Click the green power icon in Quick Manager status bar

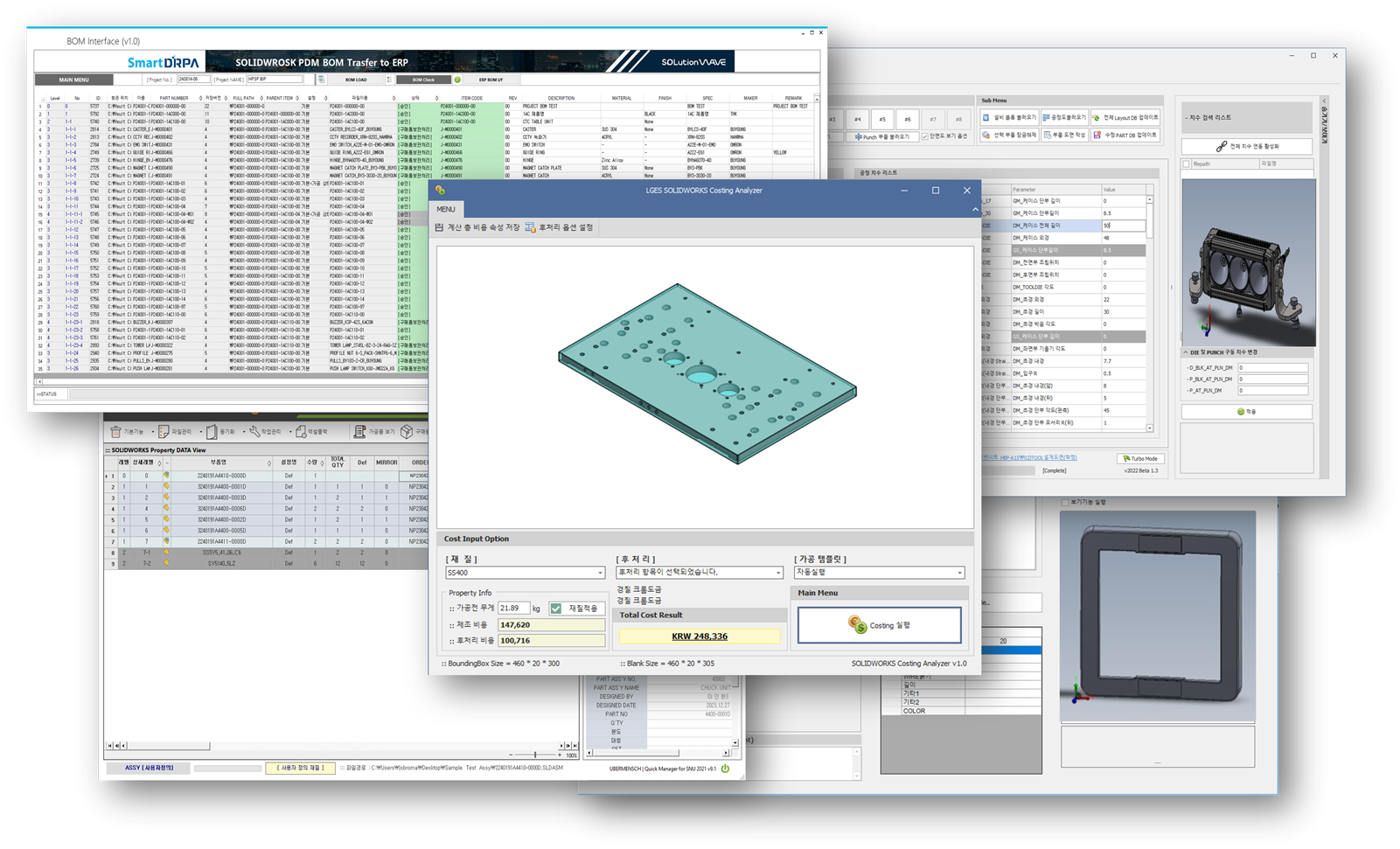coord(725,769)
